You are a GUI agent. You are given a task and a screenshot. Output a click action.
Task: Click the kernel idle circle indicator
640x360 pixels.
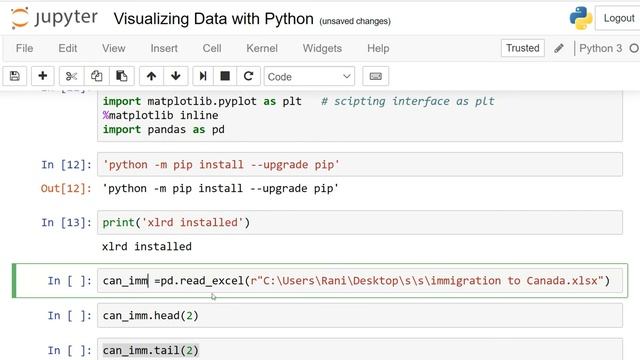coord(634,49)
